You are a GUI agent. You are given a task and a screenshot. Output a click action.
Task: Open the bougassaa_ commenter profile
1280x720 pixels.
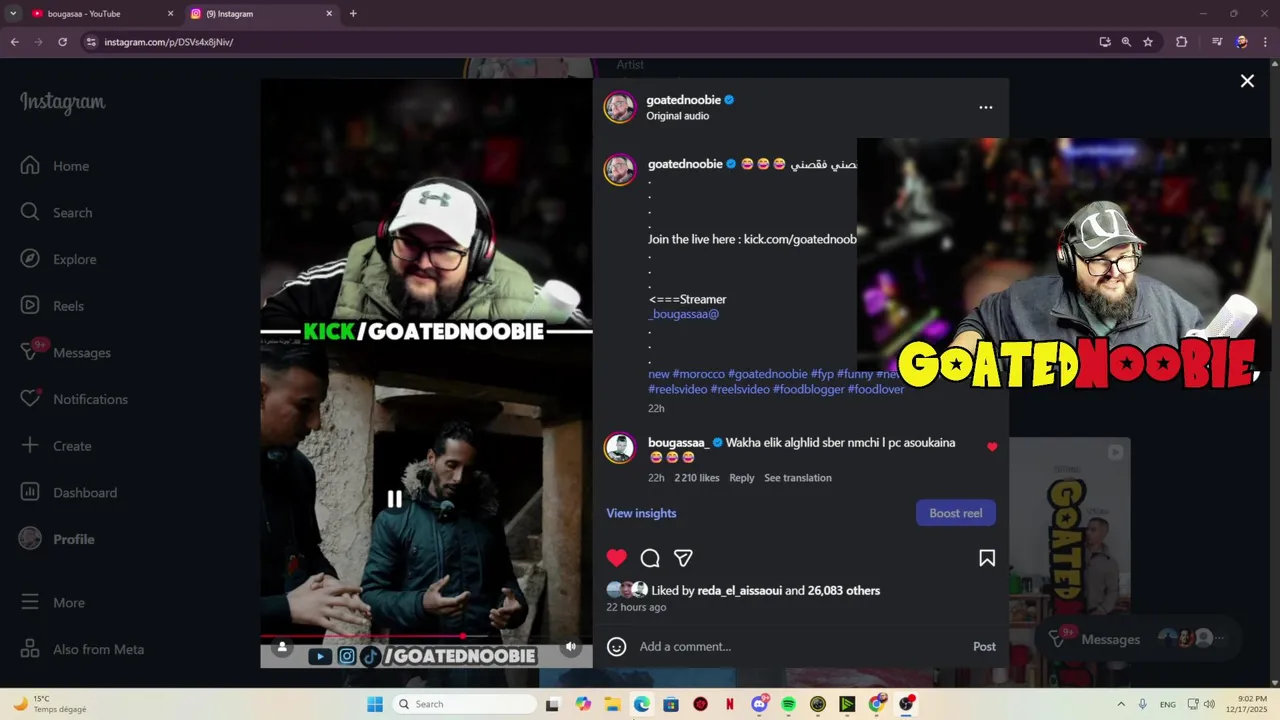coord(679,443)
